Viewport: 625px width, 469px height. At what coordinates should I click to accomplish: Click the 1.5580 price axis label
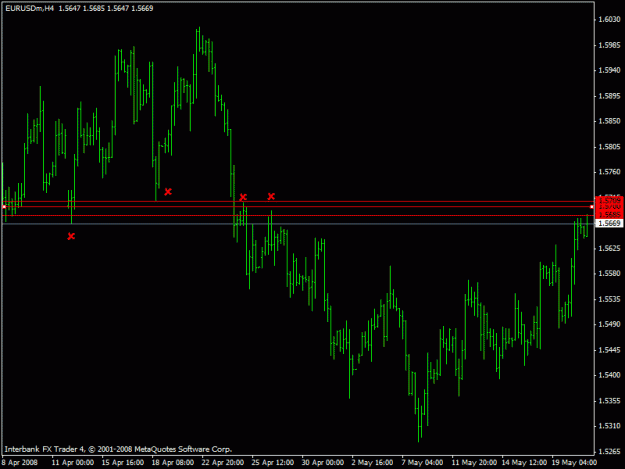point(609,273)
